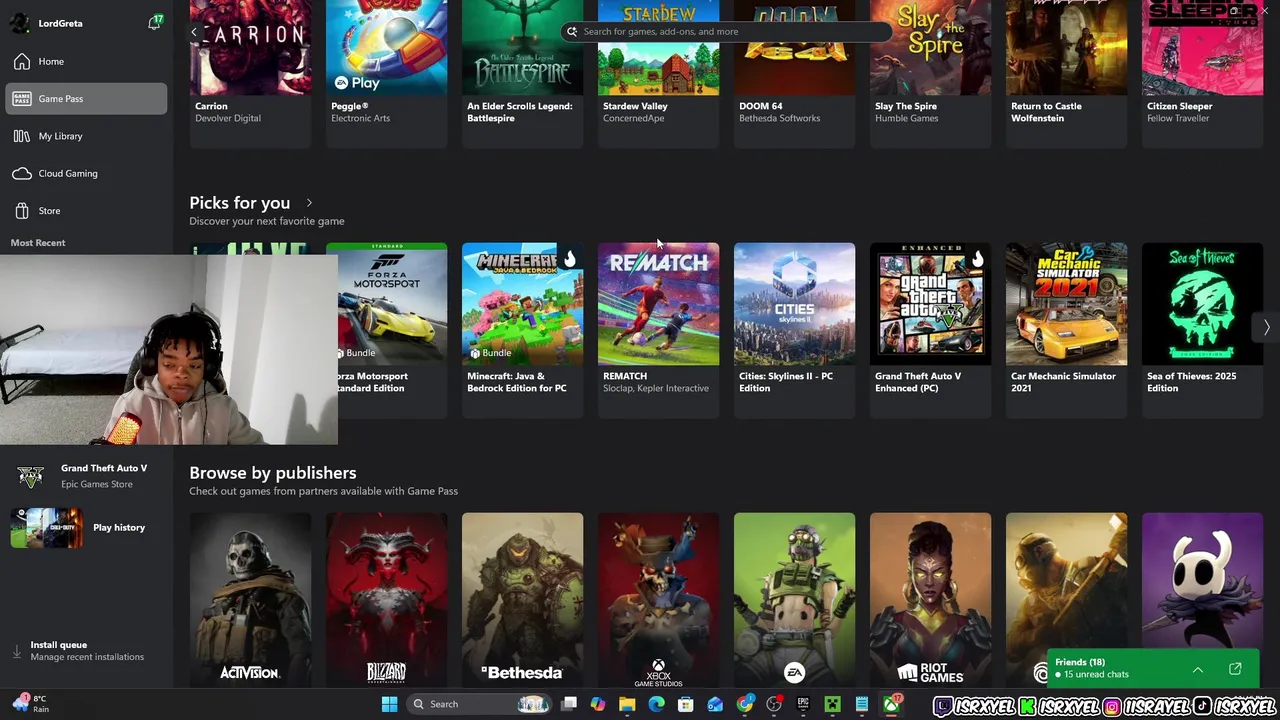Open Install queue at sidebar bottom
Image resolution: width=1280 pixels, height=720 pixels.
[86, 651]
